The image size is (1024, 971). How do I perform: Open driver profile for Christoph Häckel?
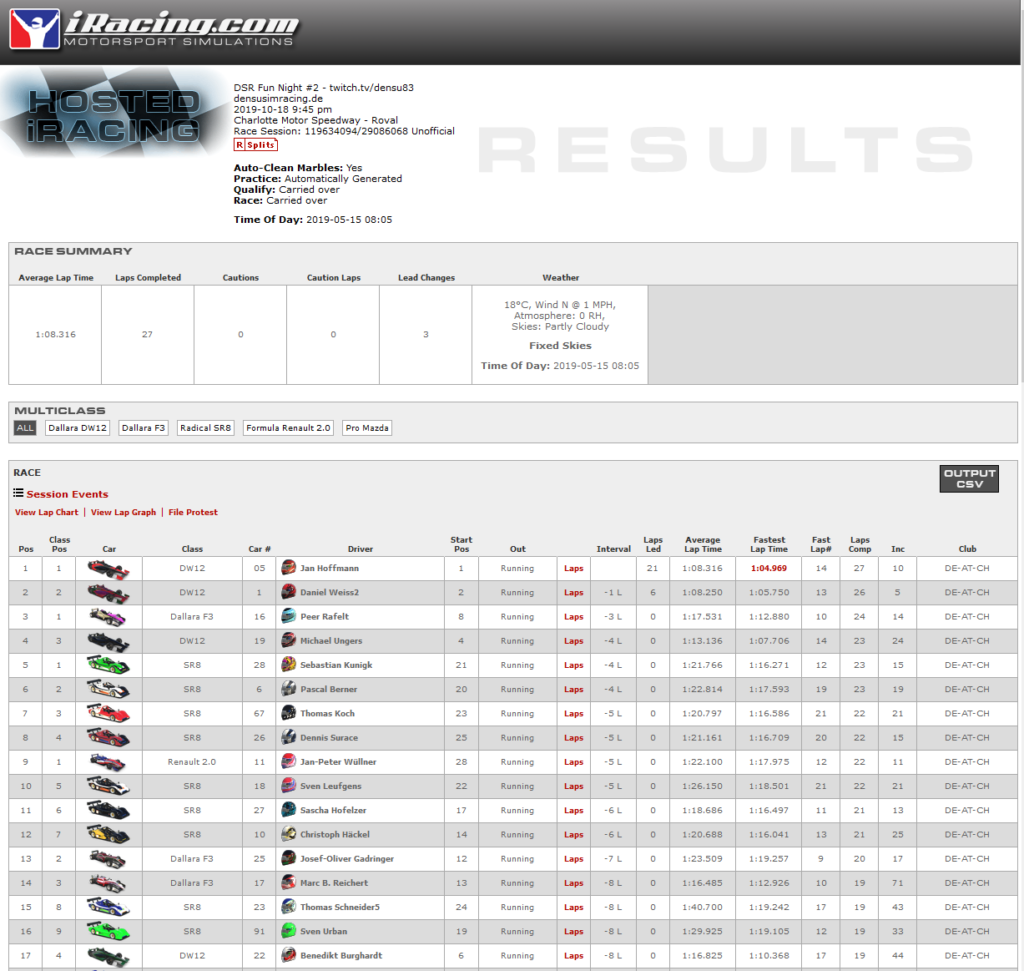334,834
